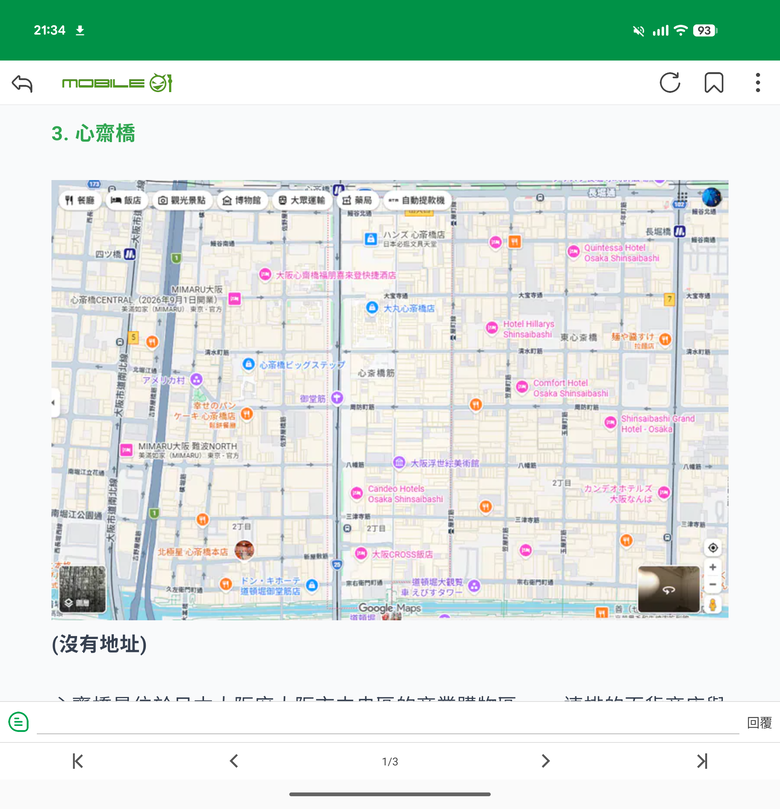This screenshot has height=809, width=780.
Task: Tap the back arrow icon
Action: click(x=22, y=83)
